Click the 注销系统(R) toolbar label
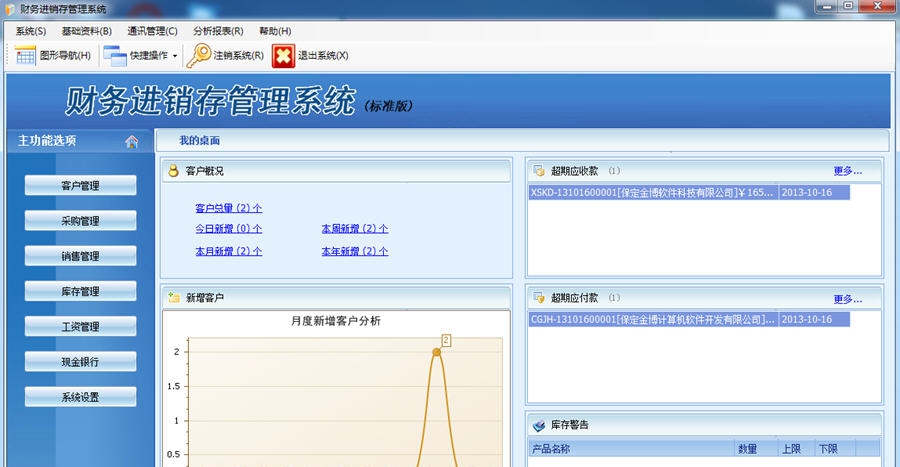 (238, 56)
